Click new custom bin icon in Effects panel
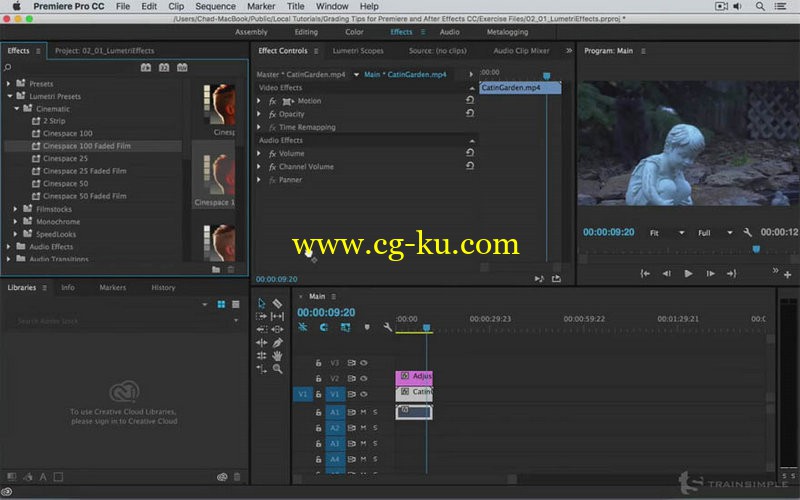800x500 pixels. click(x=216, y=269)
